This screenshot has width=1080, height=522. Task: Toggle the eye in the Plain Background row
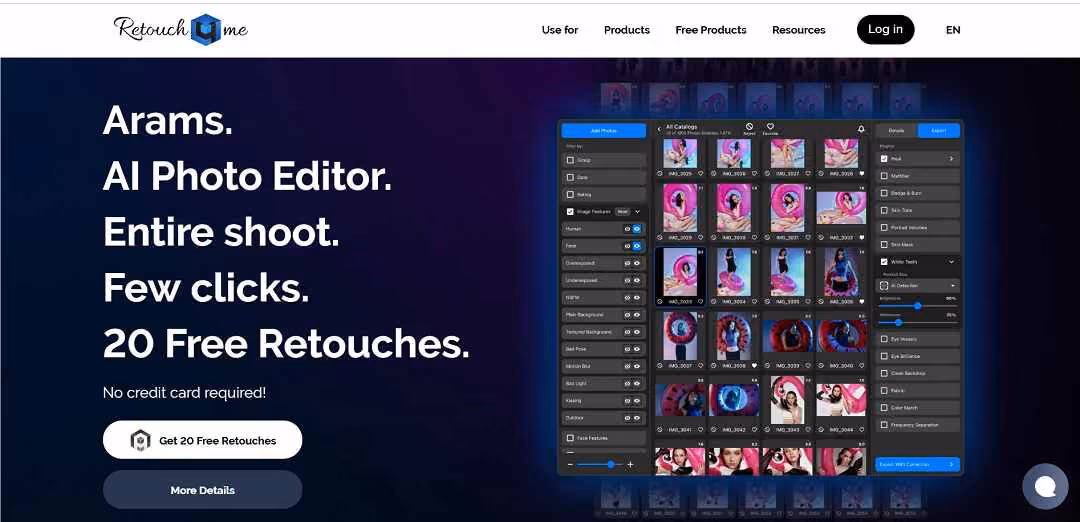coord(637,315)
